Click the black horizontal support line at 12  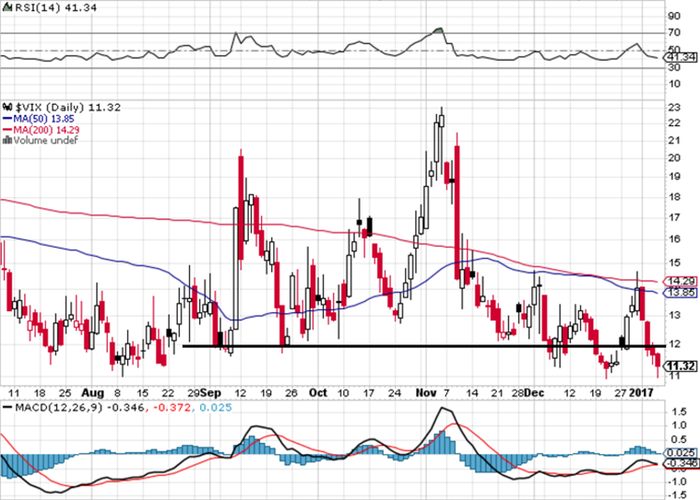[400, 346]
